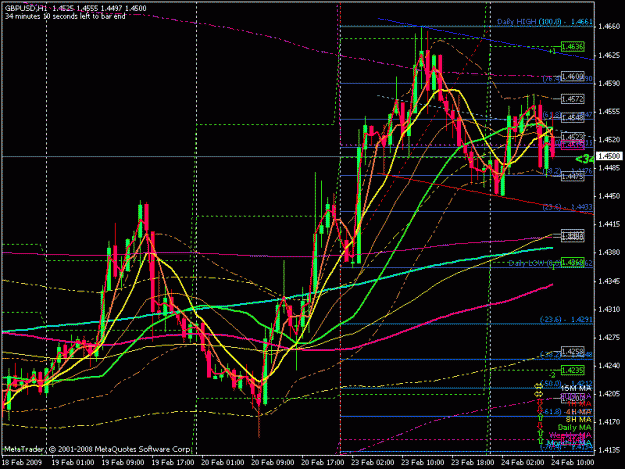Click the 1.4450 price scale label

coord(608,196)
